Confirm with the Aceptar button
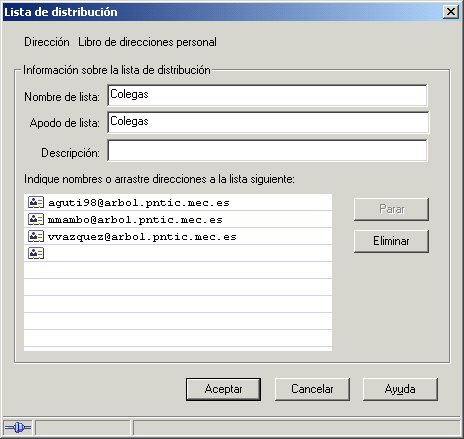This screenshot has height=439, width=464. click(x=223, y=389)
